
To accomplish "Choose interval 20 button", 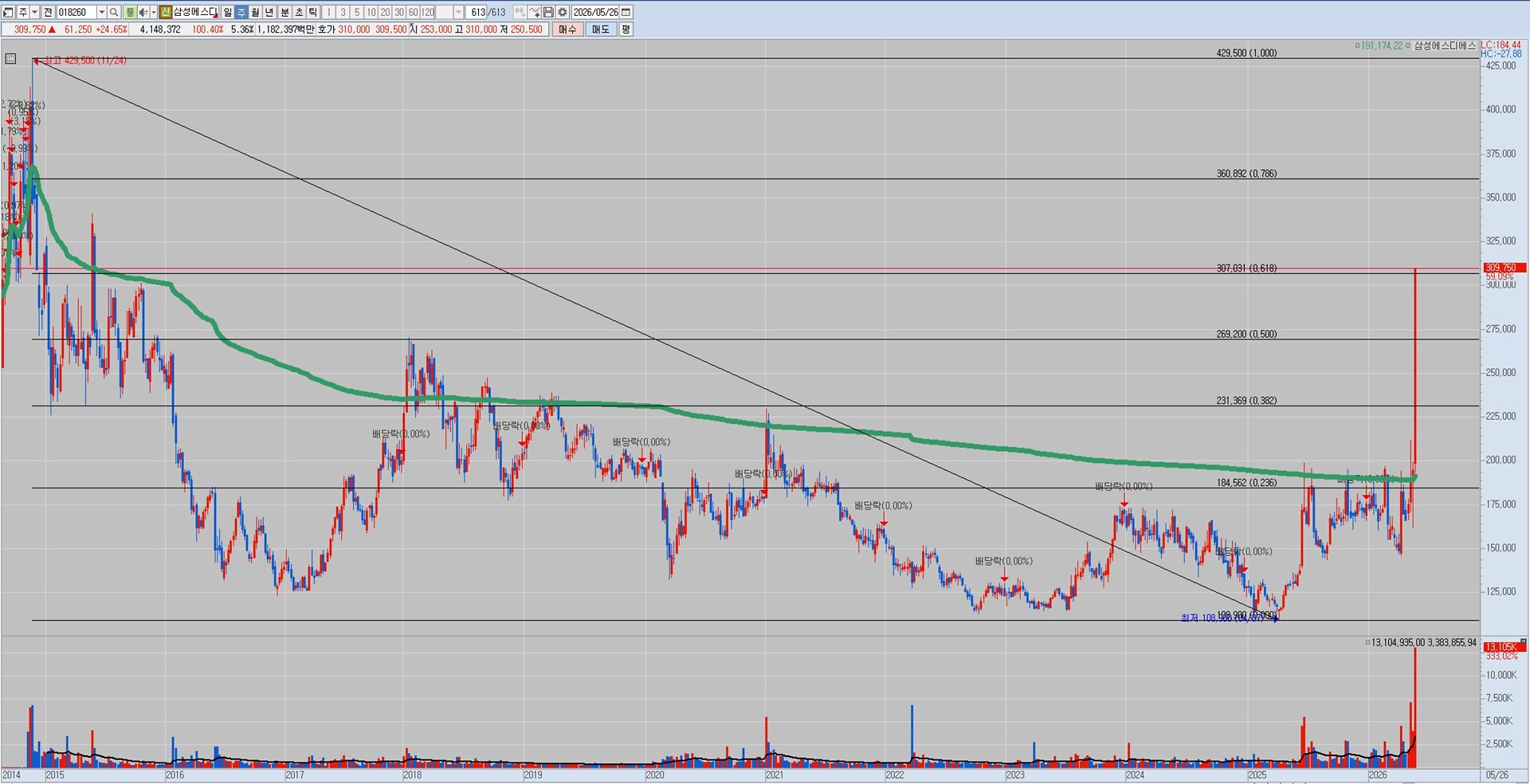I will coord(386,12).
